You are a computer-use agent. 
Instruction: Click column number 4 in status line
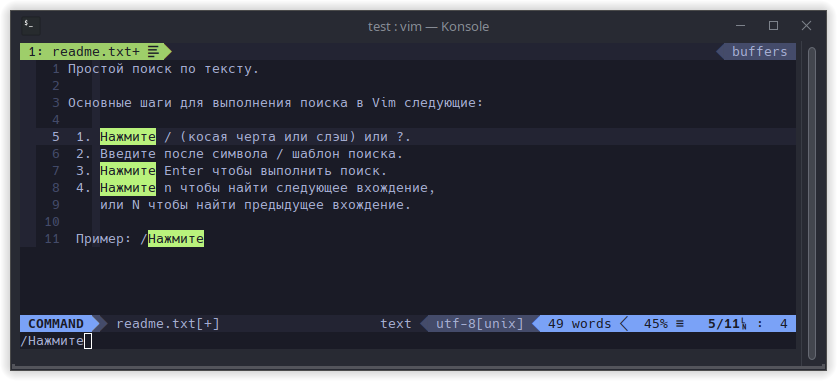pyautogui.click(x=783, y=324)
